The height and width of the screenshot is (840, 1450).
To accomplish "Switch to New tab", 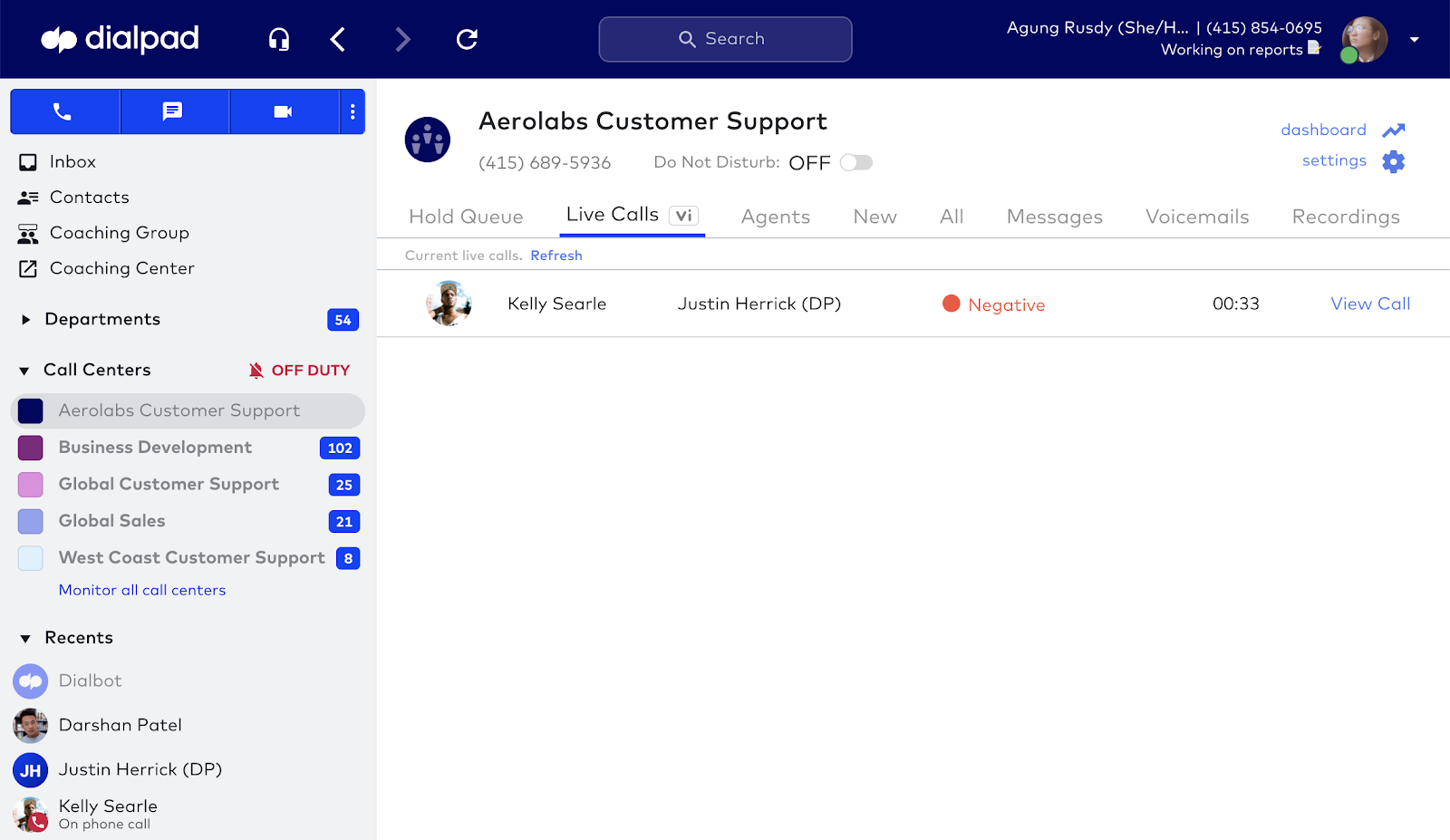I will coord(875,217).
